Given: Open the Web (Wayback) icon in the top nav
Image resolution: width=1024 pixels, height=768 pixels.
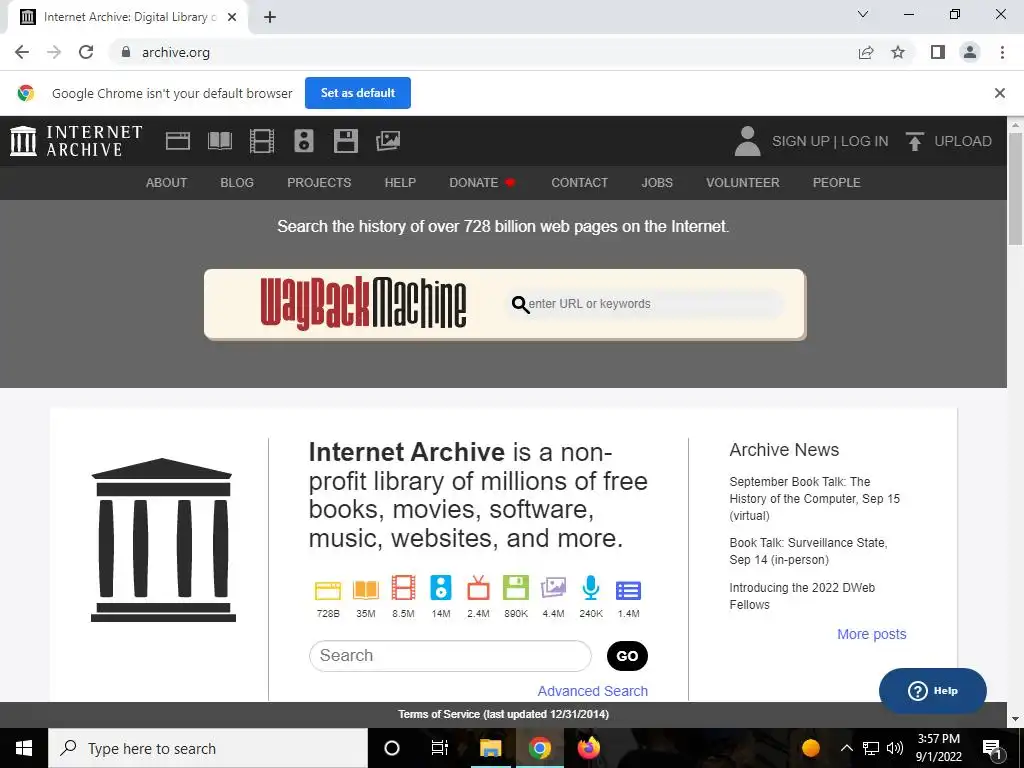Looking at the screenshot, I should point(178,140).
